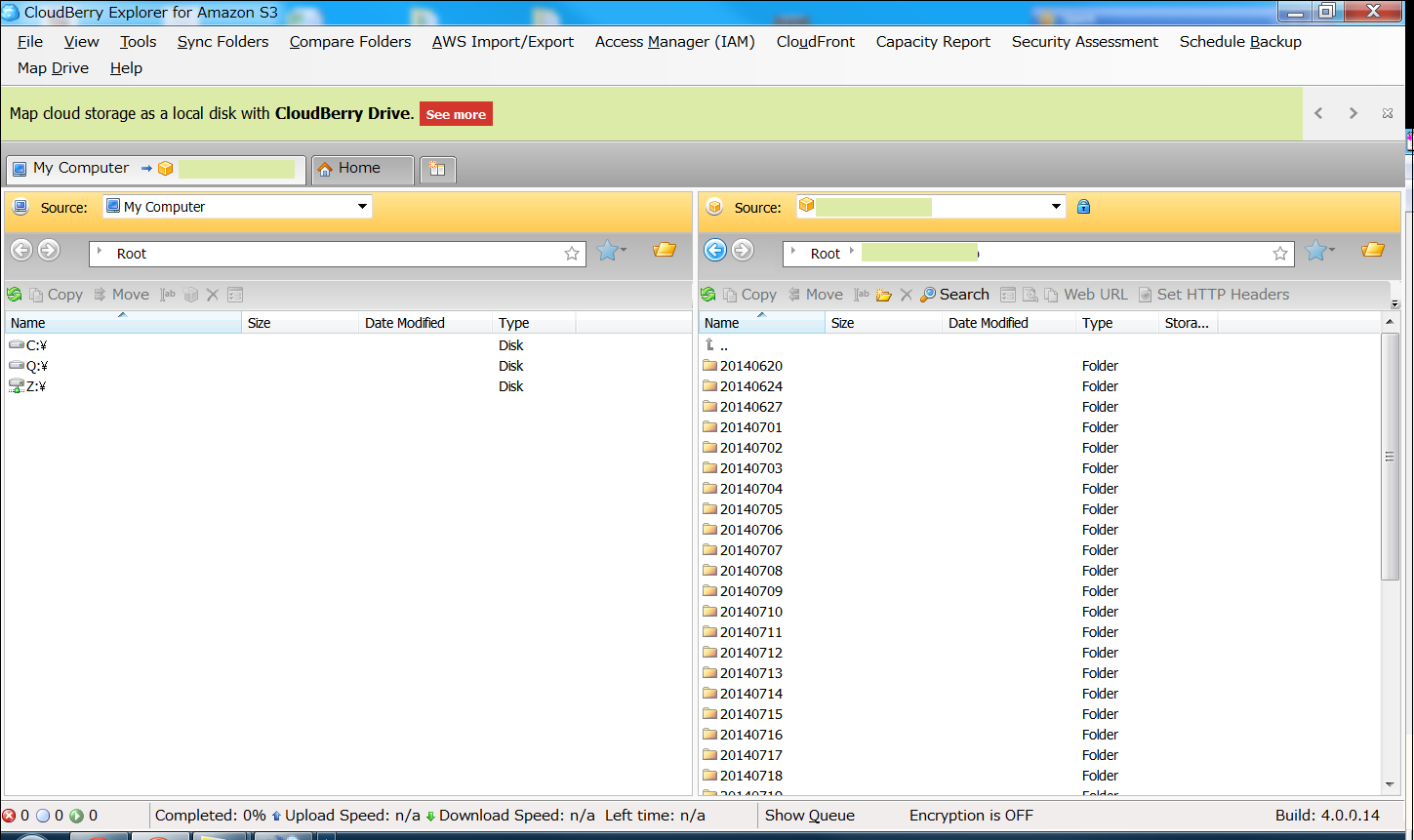Click the right pane vertical scrollbar thumb
The height and width of the screenshot is (840, 1414).
(1391, 457)
